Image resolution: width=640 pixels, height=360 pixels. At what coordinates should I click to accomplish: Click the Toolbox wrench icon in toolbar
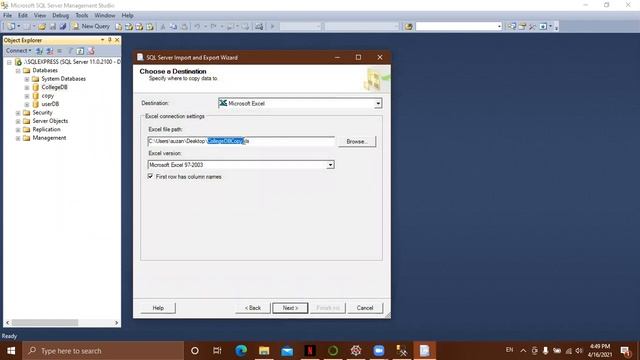pos(532,27)
